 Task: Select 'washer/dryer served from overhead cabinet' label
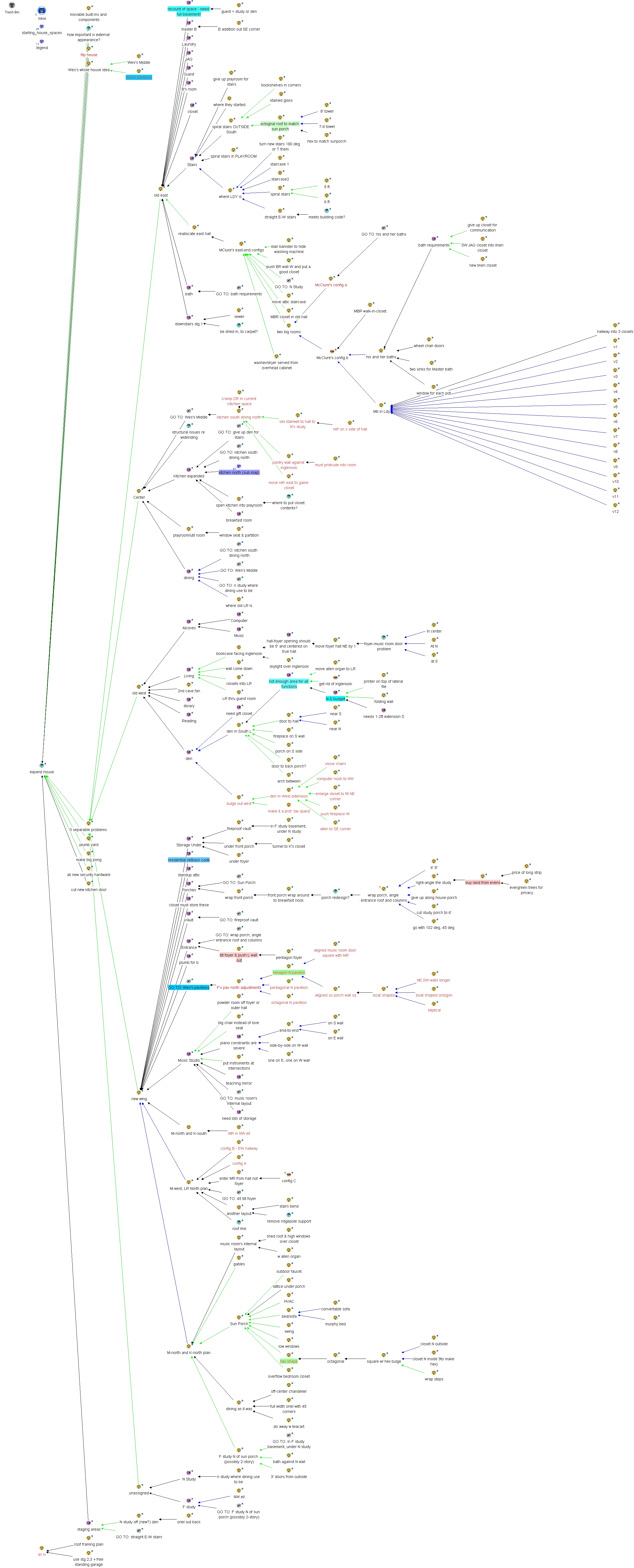(x=277, y=365)
